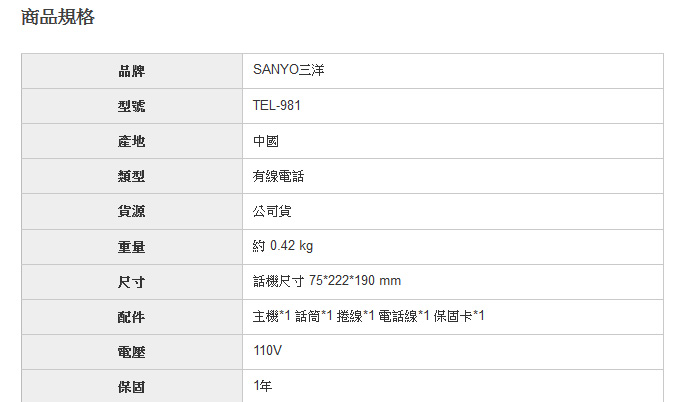Click the accessories list starting with 主機*1

tap(369, 316)
